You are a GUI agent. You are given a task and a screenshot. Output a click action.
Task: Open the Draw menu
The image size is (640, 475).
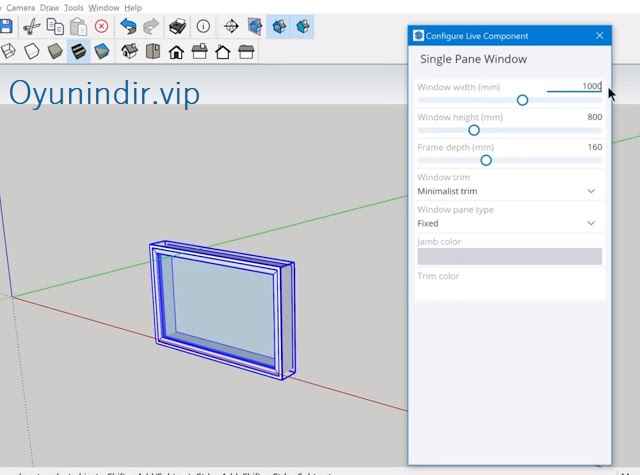pos(49,8)
